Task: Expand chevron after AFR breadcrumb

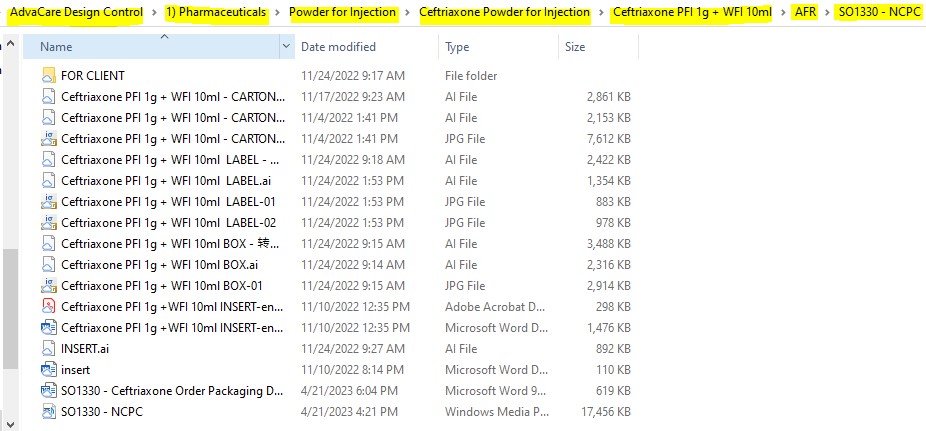Action: pos(827,12)
